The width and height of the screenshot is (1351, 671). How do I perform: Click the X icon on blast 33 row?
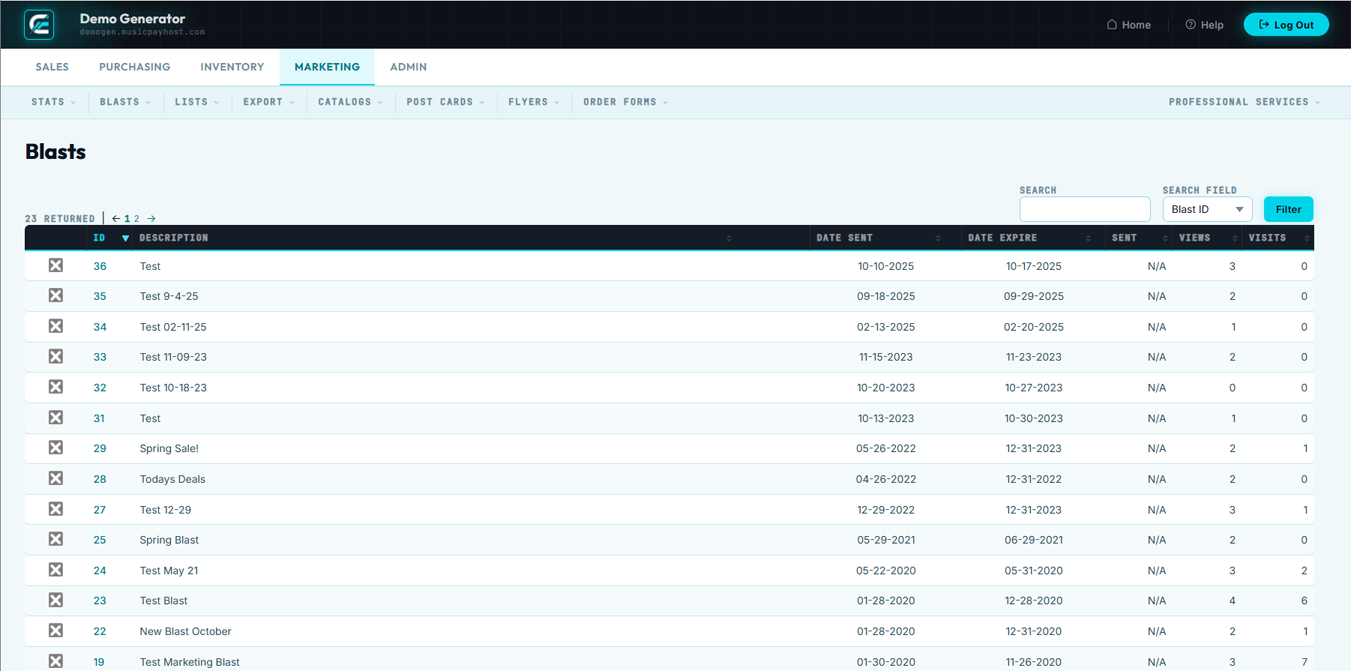click(x=56, y=356)
